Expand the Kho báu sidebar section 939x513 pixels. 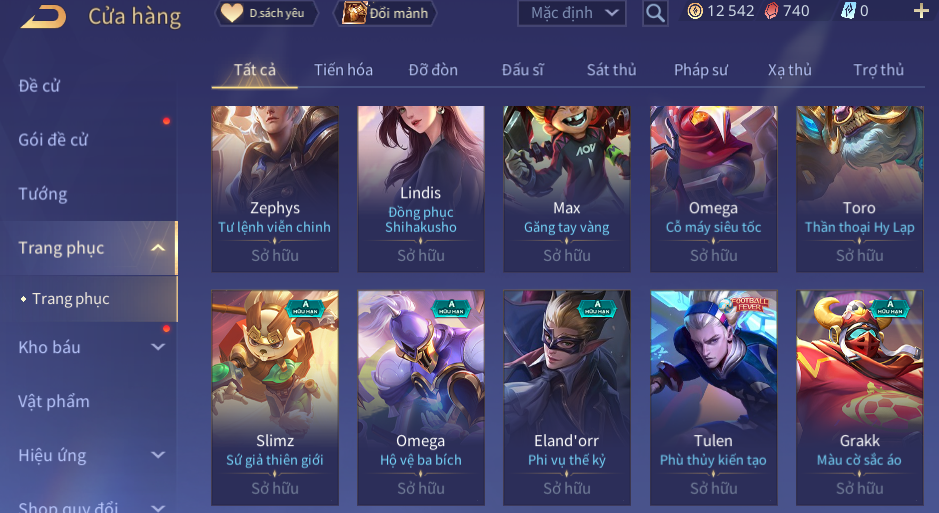(x=158, y=347)
